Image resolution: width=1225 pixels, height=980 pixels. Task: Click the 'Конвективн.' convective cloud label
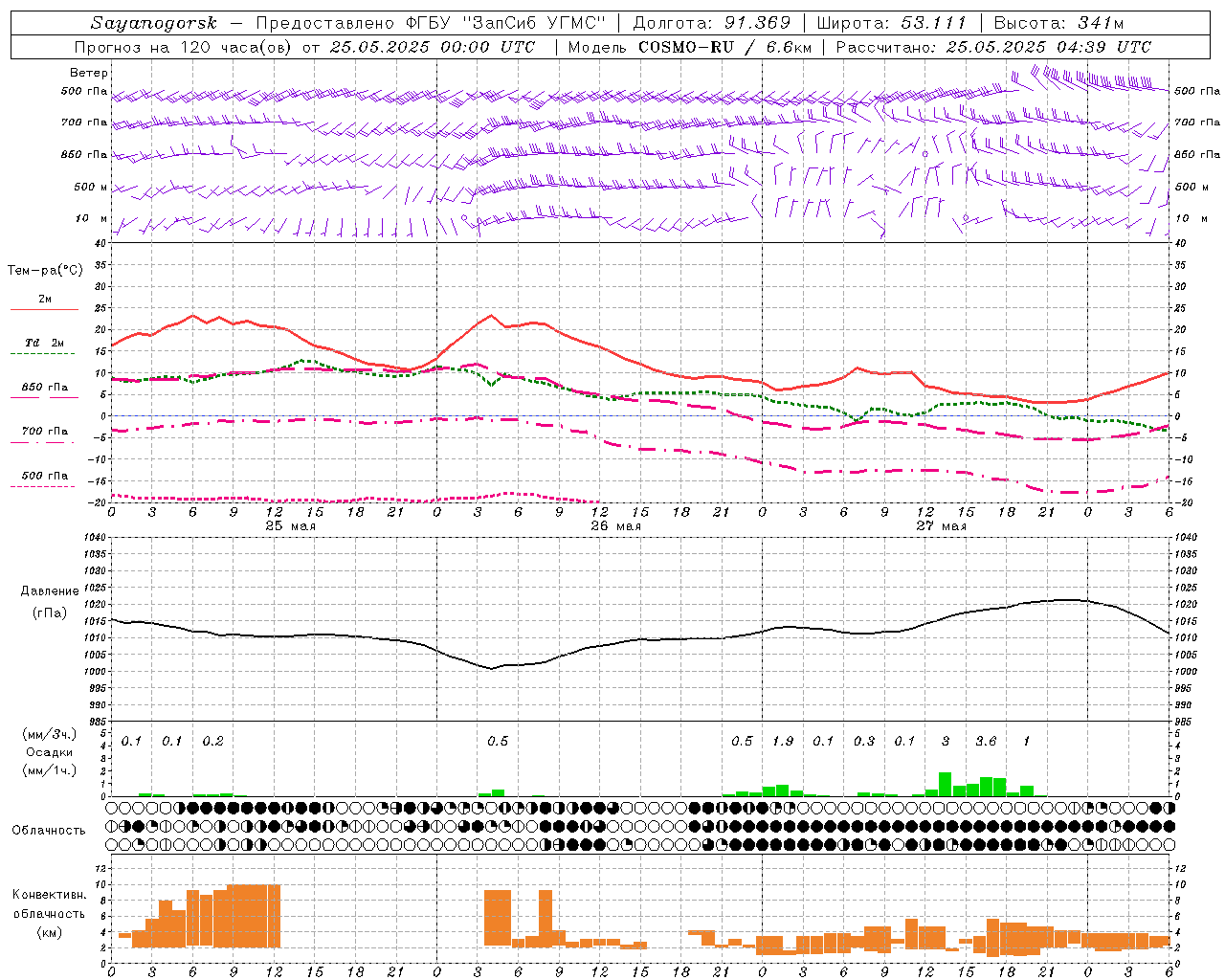point(49,895)
